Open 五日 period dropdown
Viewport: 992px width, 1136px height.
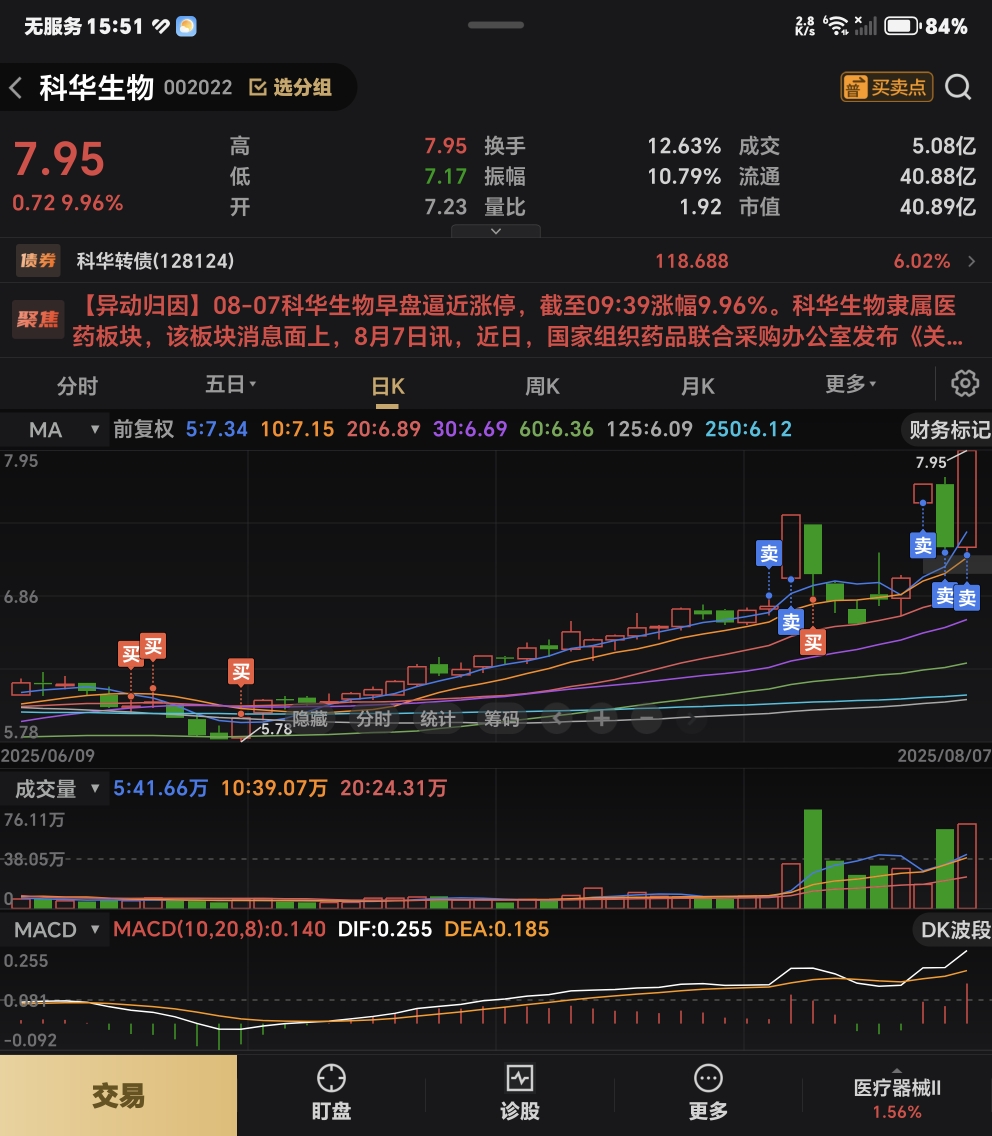click(x=230, y=384)
